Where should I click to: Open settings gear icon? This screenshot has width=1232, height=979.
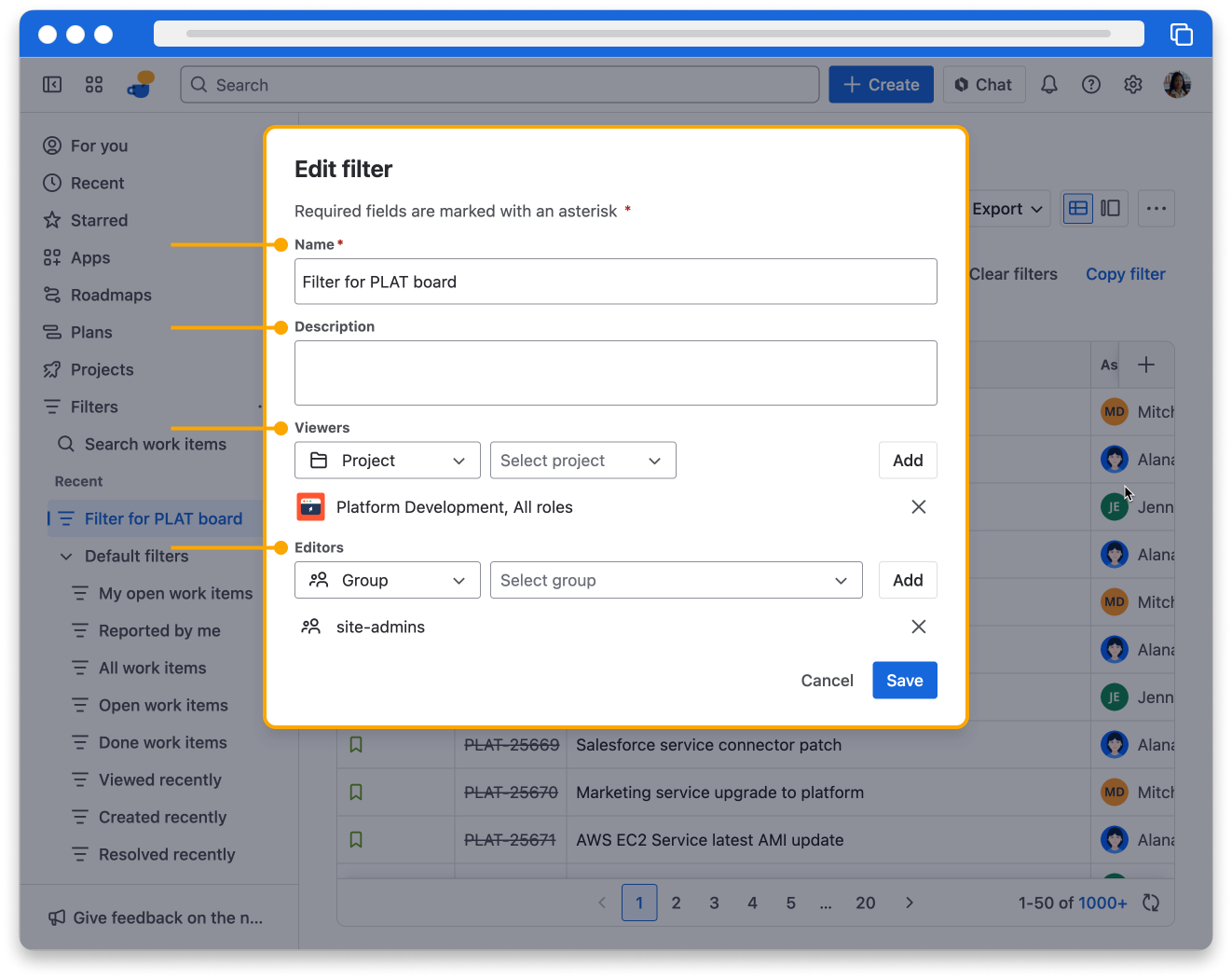(x=1133, y=85)
